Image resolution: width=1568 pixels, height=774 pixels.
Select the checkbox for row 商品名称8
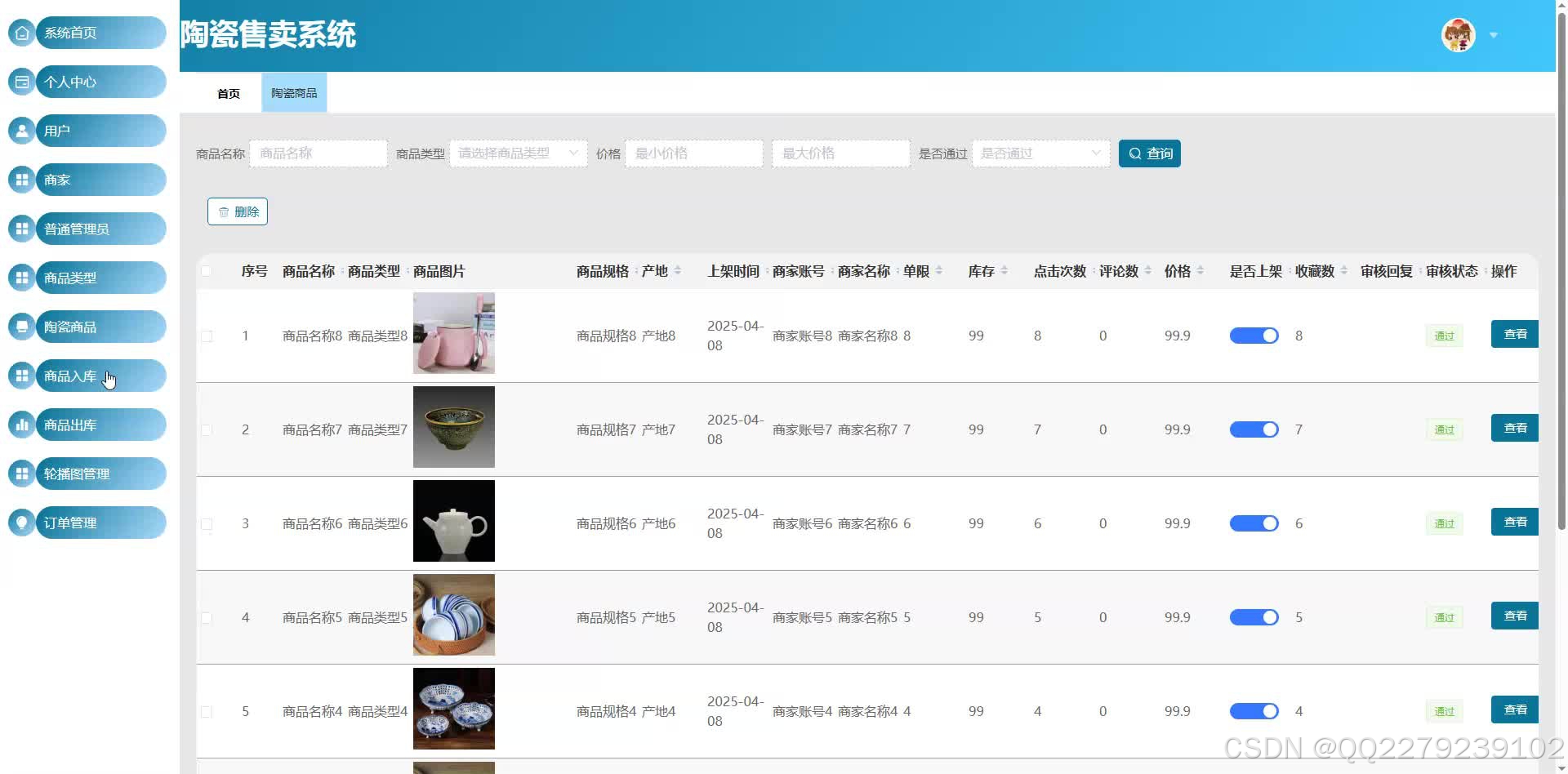(207, 336)
